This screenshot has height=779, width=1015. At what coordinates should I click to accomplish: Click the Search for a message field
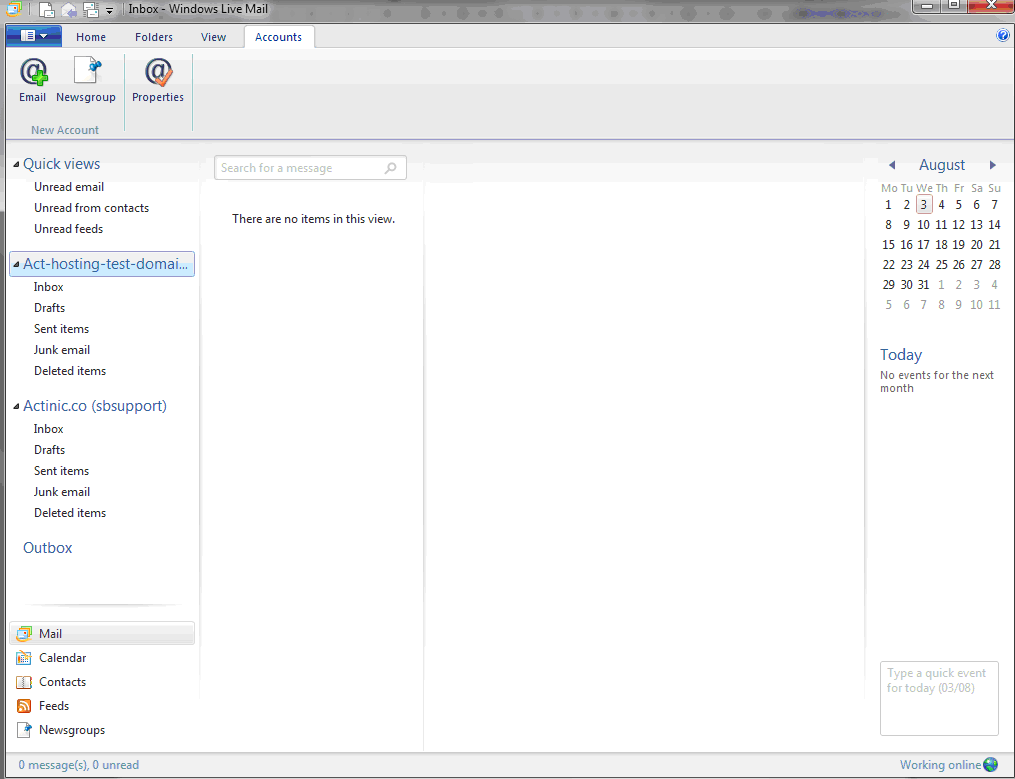pos(300,168)
